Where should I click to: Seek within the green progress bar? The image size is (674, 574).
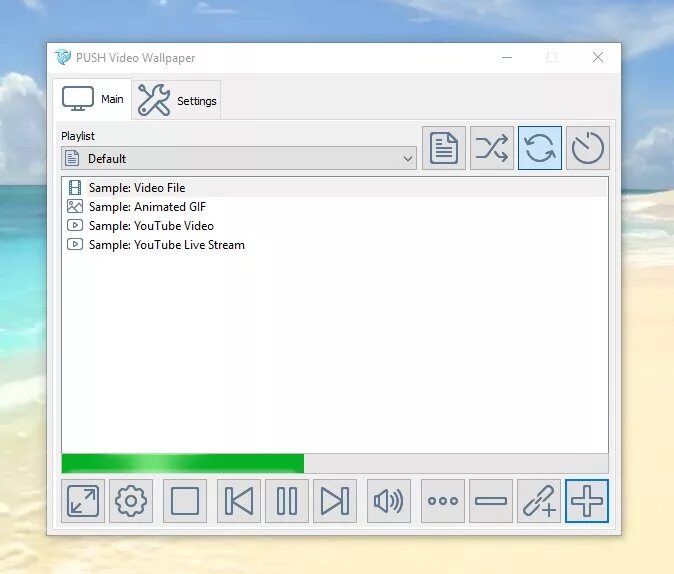pos(335,463)
